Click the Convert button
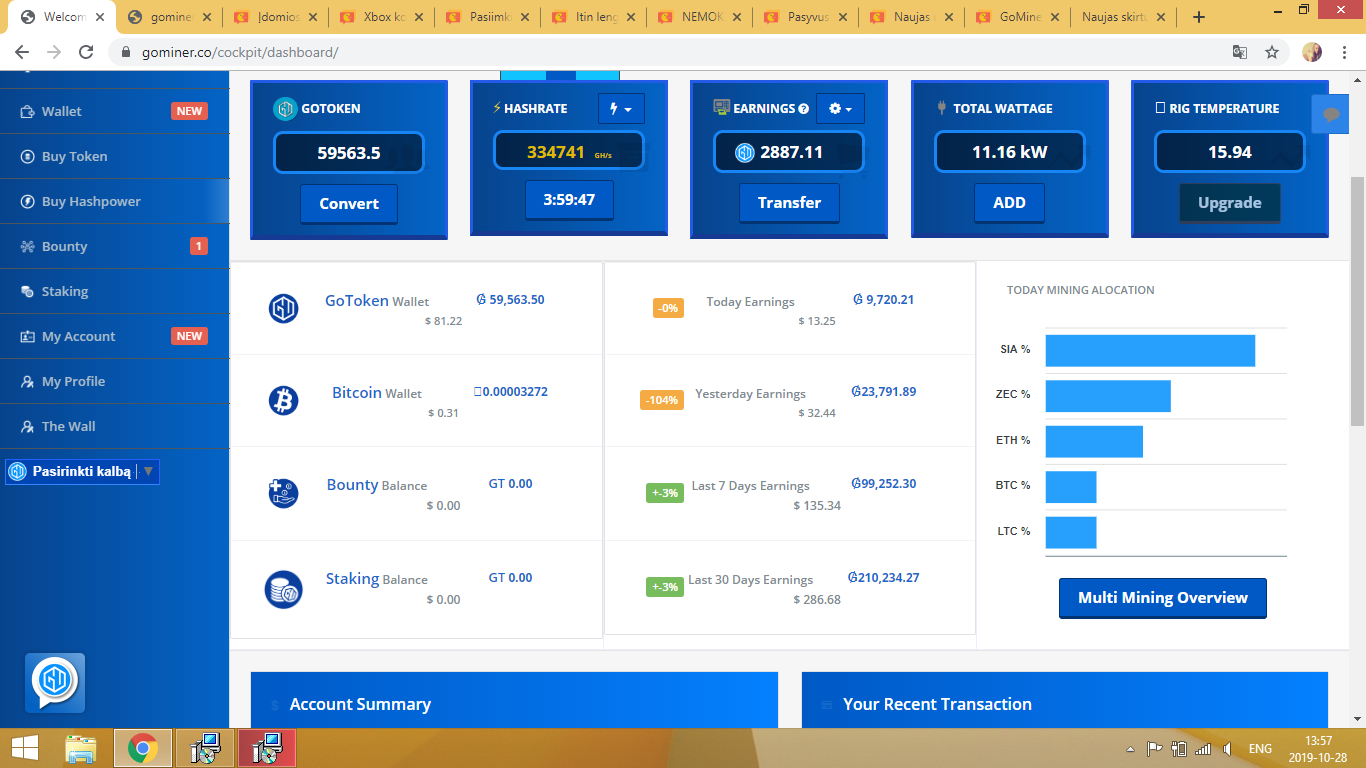The width and height of the screenshot is (1366, 768). [349, 203]
